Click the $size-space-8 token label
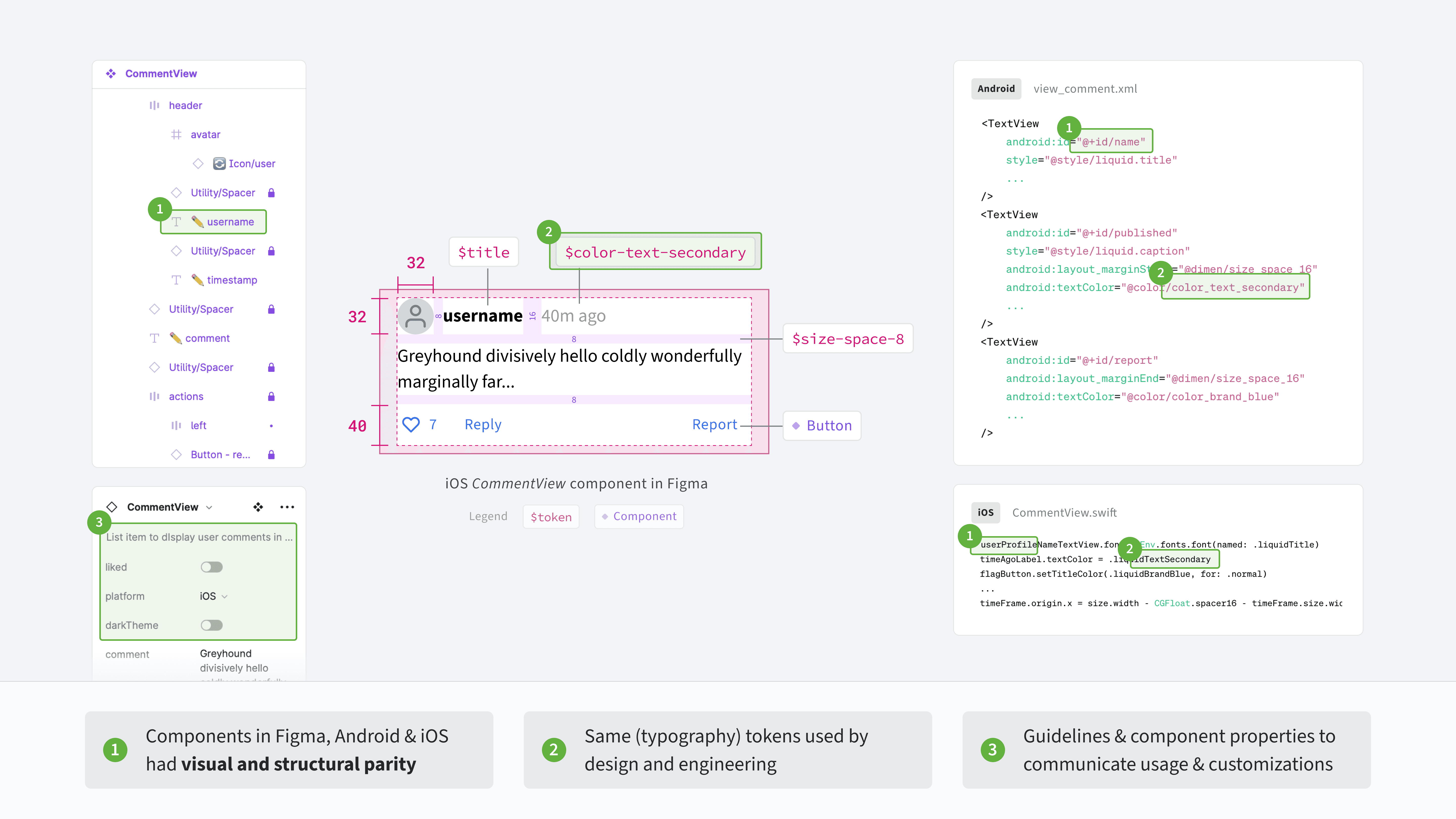The image size is (1456, 819). (848, 338)
